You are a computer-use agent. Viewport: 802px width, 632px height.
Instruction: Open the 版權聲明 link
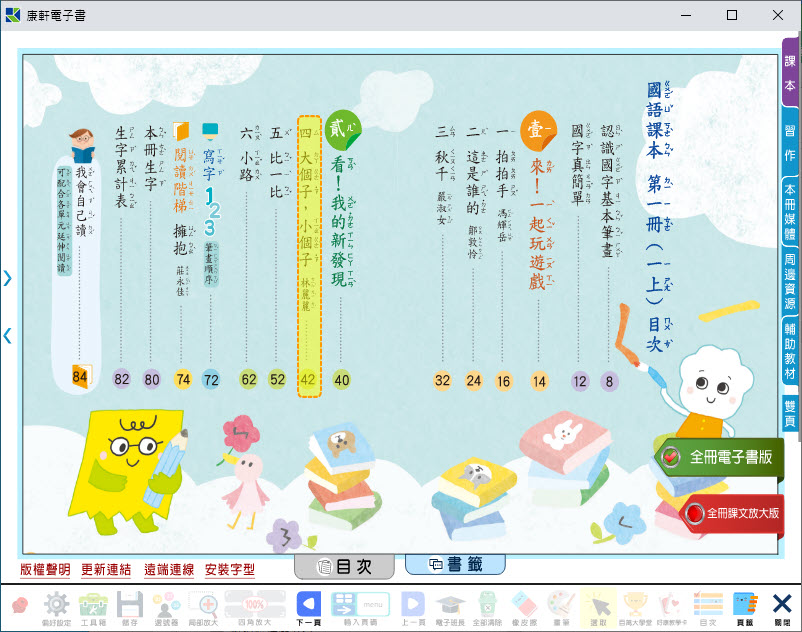pos(45,570)
